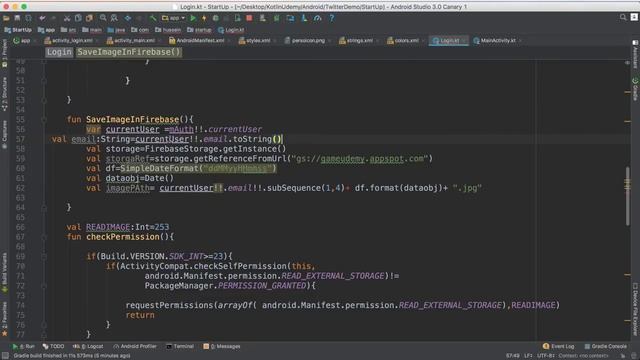The image size is (640, 360).
Task: Click the Debug app bug icon
Action: pyautogui.click(x=215, y=18)
